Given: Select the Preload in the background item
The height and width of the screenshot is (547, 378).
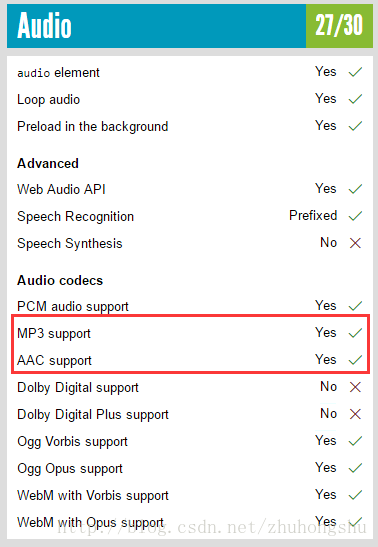Looking at the screenshot, I should tap(92, 127).
